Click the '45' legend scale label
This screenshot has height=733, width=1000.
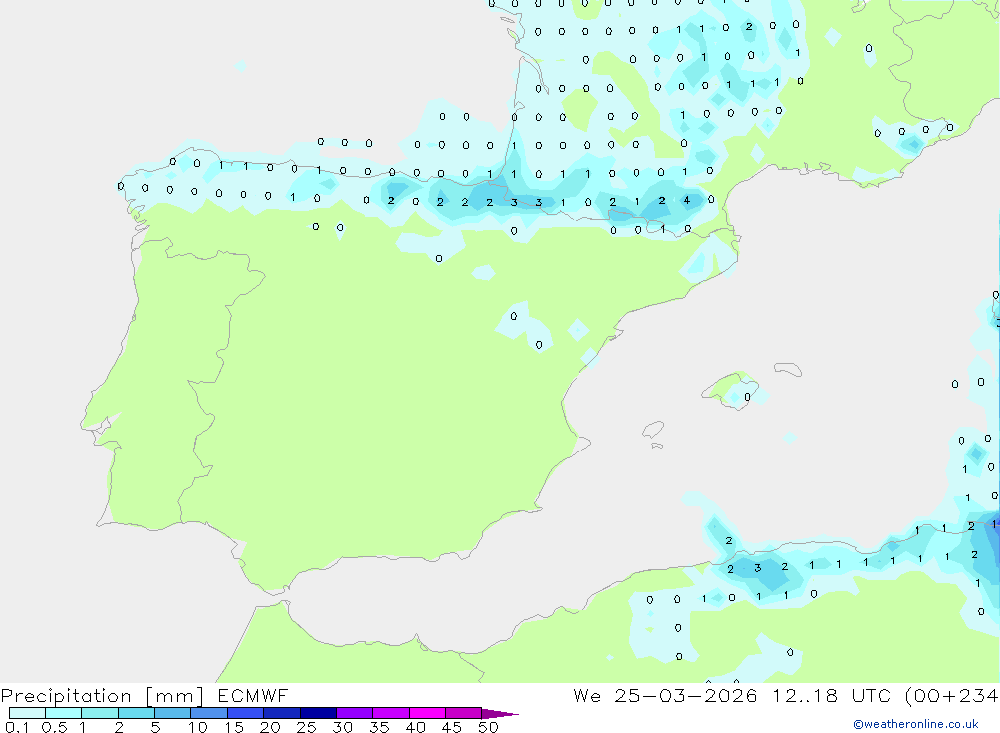452,727
